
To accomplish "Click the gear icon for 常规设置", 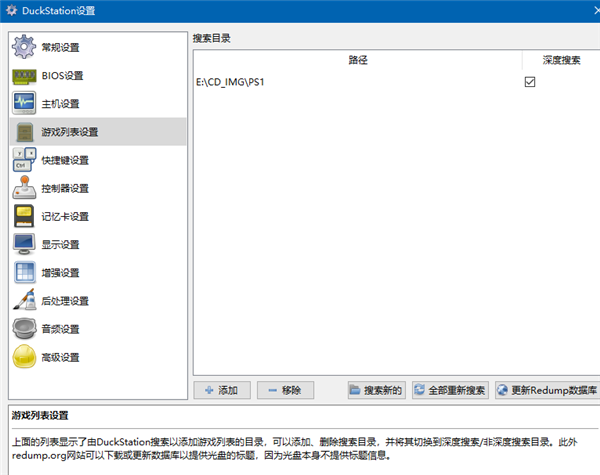I will click(25, 47).
